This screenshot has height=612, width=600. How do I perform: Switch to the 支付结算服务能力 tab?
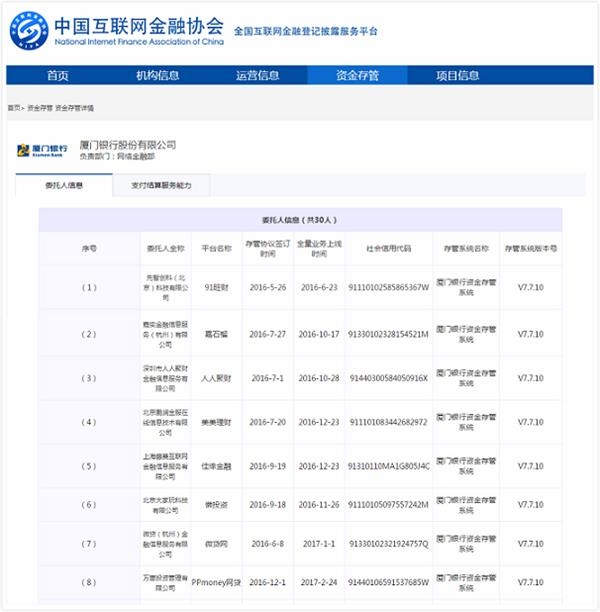(161, 185)
